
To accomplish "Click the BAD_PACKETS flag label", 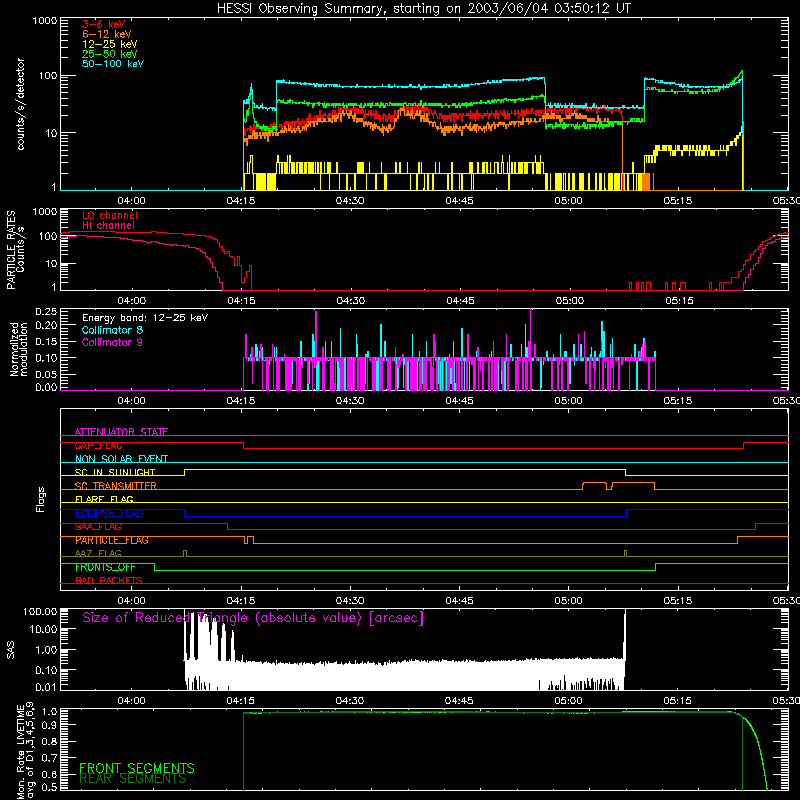I will pos(109,580).
